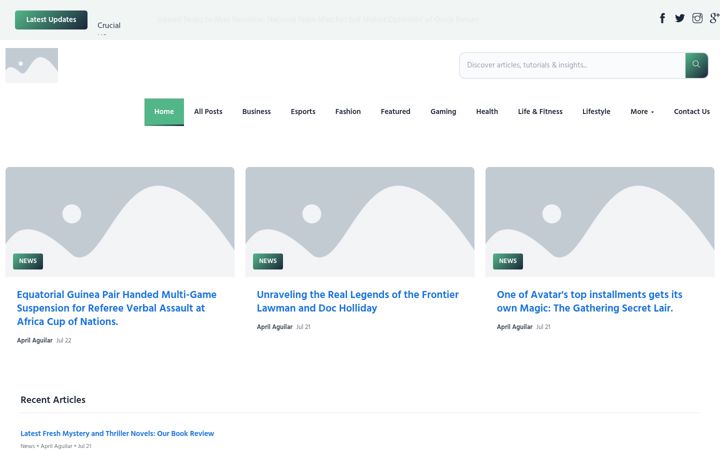Click the Jul 22 date text
The image size is (720, 450).
(x=64, y=341)
